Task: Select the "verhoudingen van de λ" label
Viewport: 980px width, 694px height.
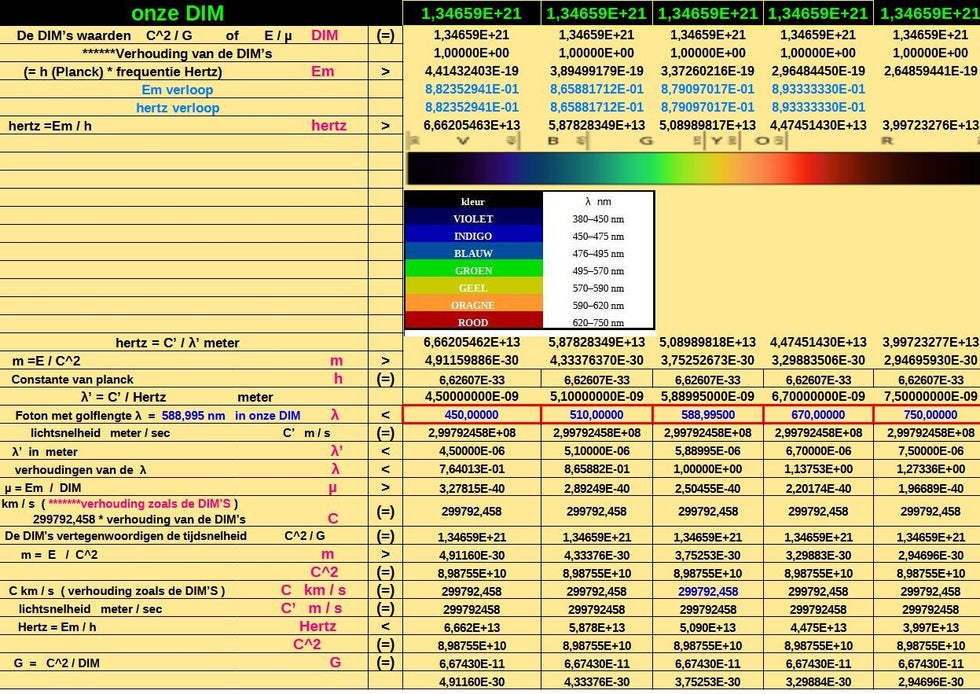Action: (81, 470)
